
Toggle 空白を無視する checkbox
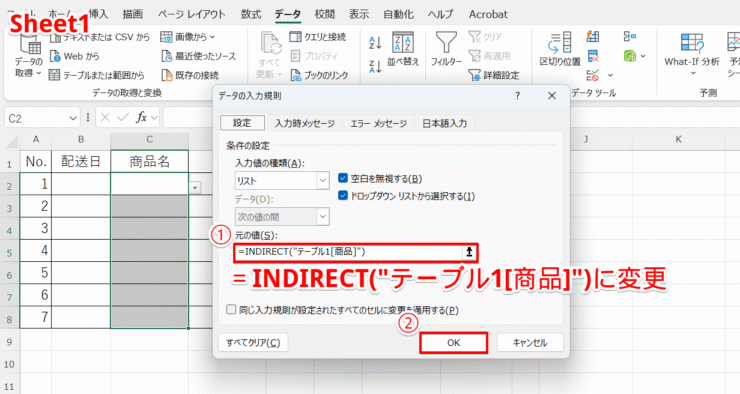tap(343, 178)
